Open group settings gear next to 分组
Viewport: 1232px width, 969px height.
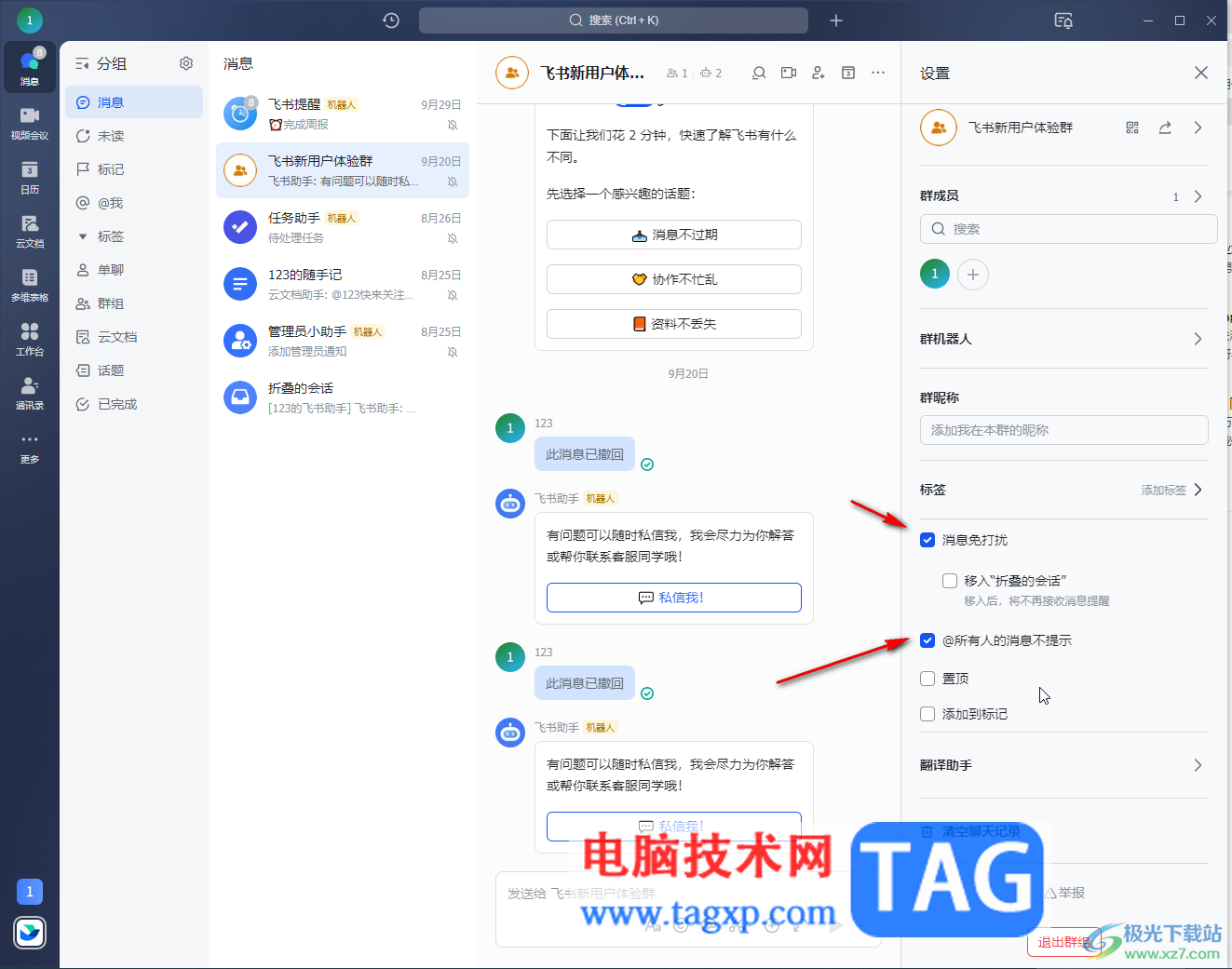click(186, 63)
